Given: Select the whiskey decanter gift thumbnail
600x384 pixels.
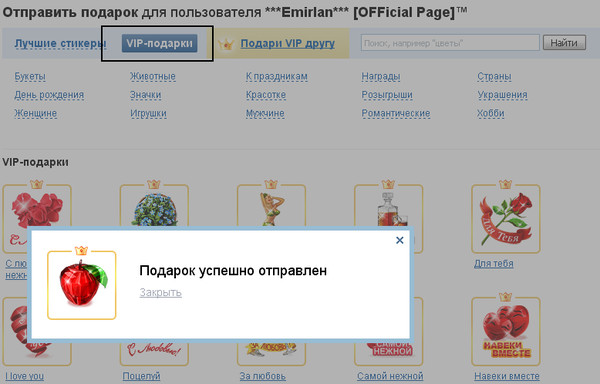Looking at the screenshot, I should tap(388, 205).
